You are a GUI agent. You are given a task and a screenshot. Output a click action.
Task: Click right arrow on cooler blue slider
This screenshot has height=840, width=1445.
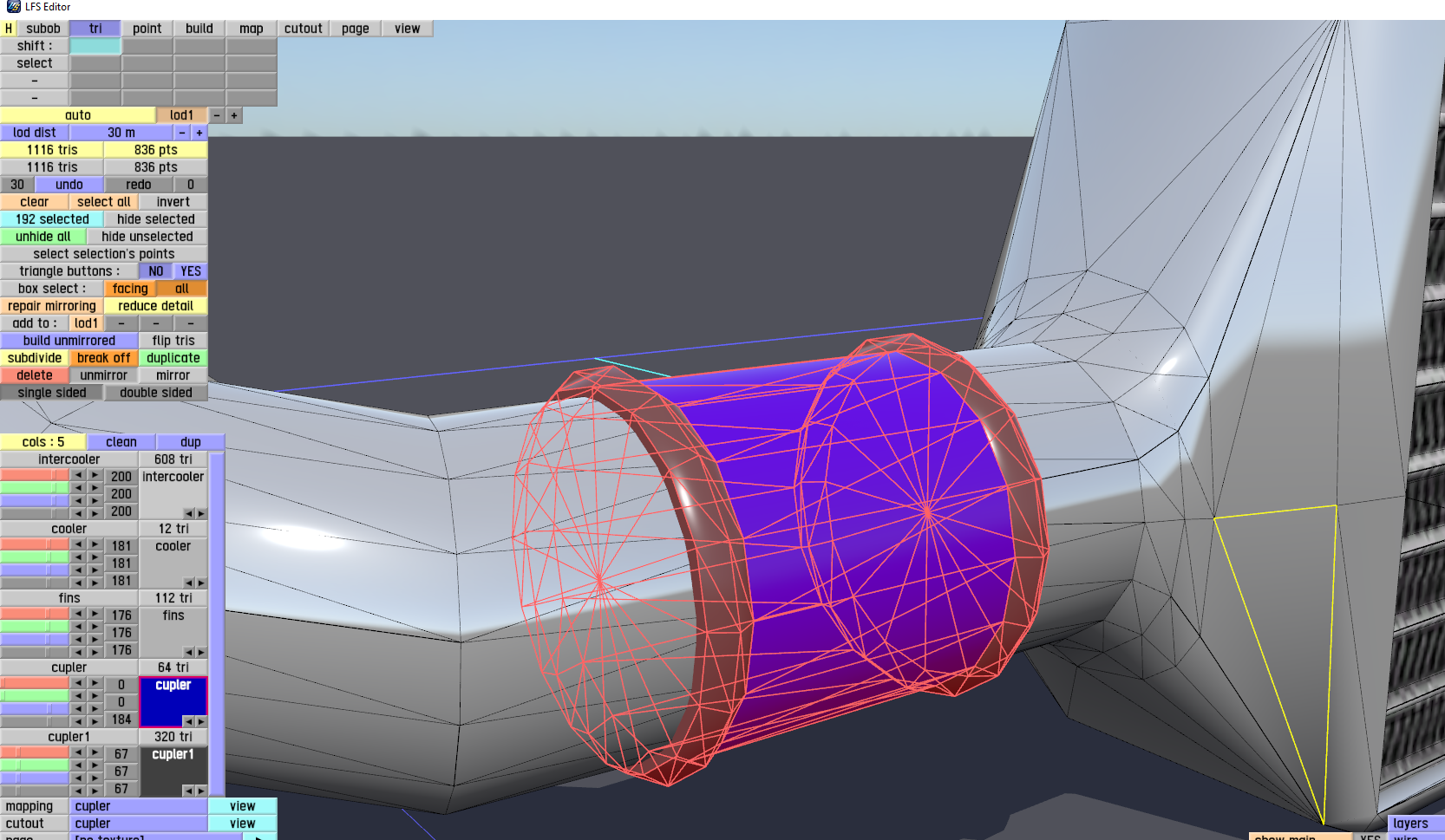95,570
